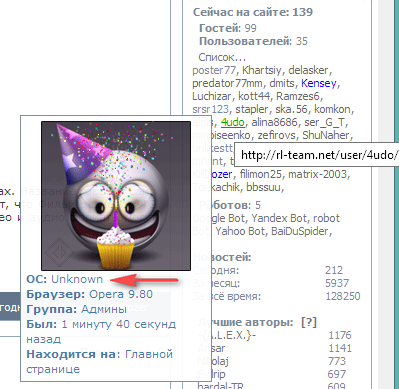Screen dimensions: 399x389
Task: Click BaiDuSpider bot entry
Action: click(x=300, y=231)
